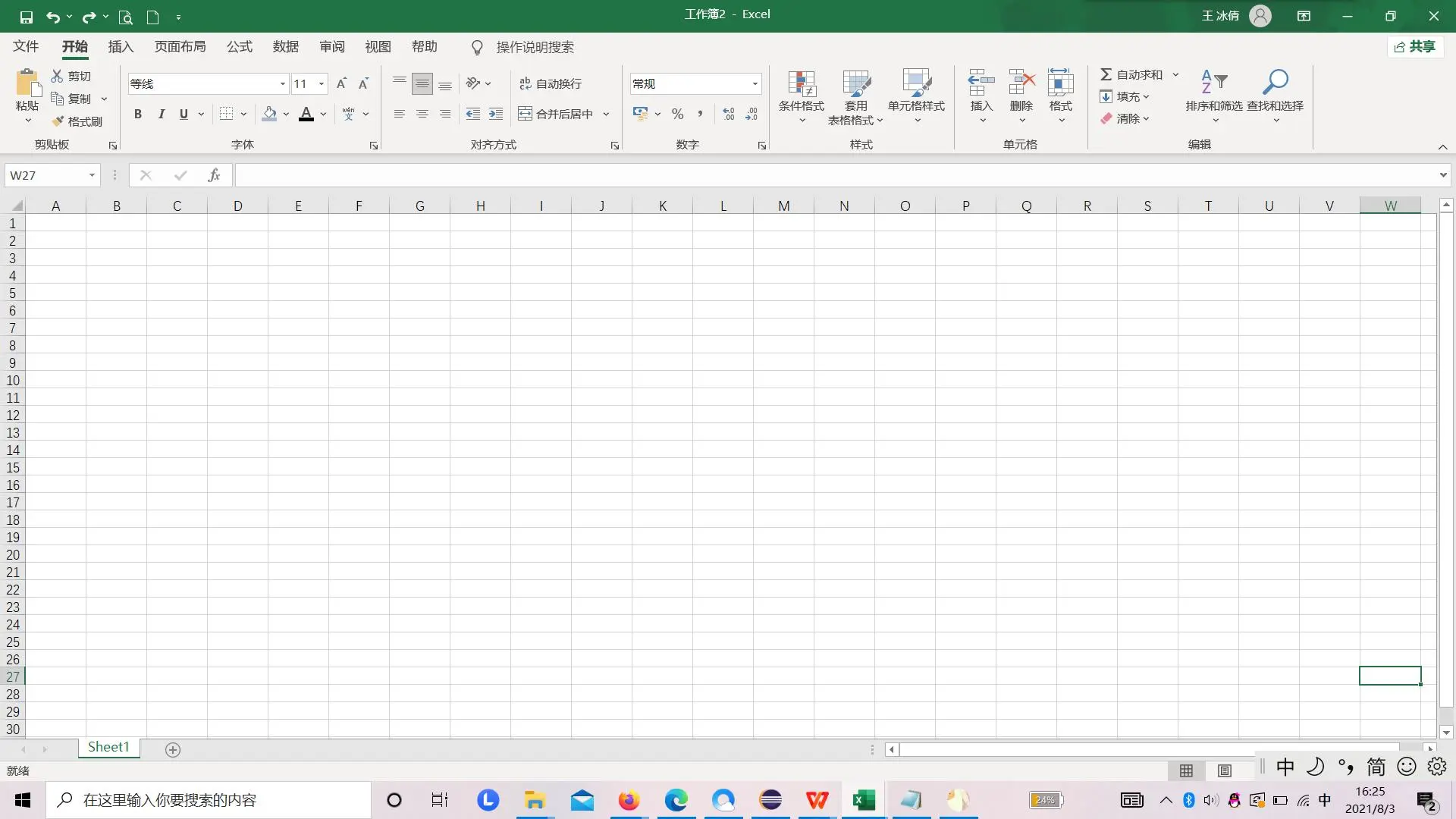The width and height of the screenshot is (1456, 819).
Task: Toggle wrap text (自动换行)
Action: [x=551, y=83]
